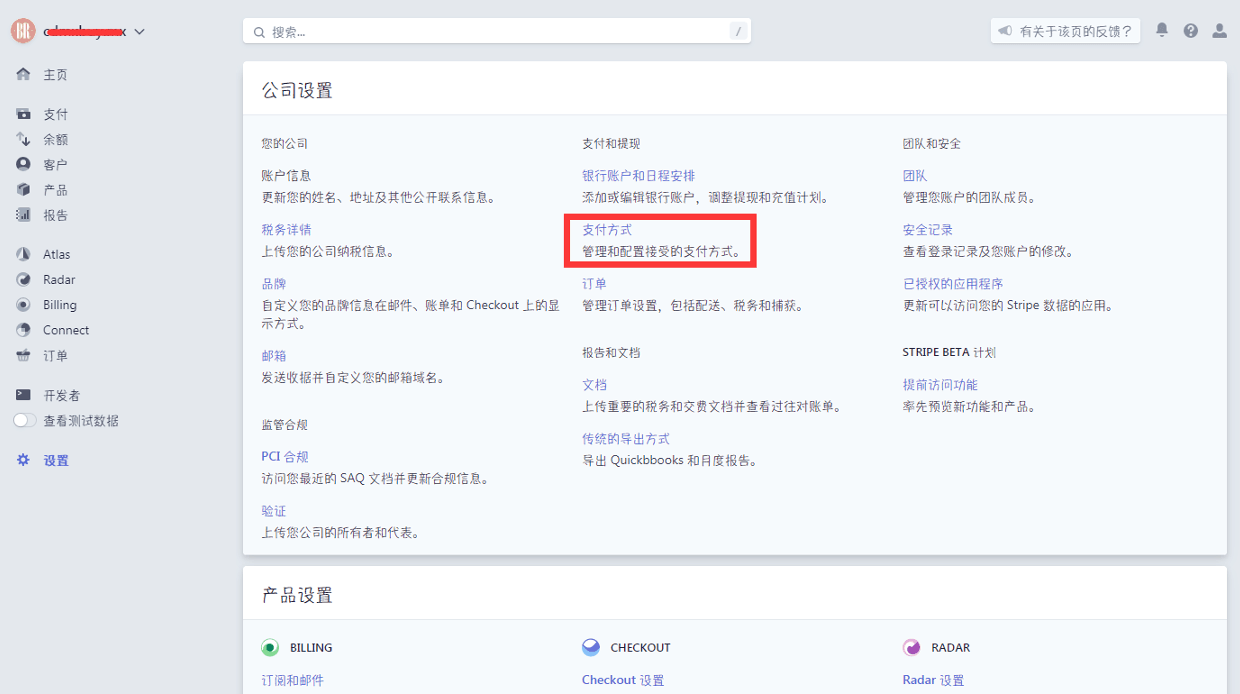Viewport: 1240px width, 694px height.
Task: Open the 税务详情 link
Action: 286,230
